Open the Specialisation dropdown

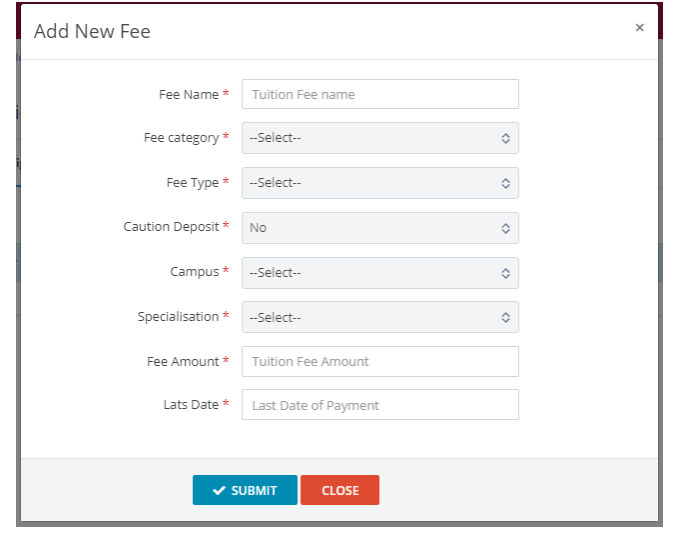pyautogui.click(x=380, y=317)
